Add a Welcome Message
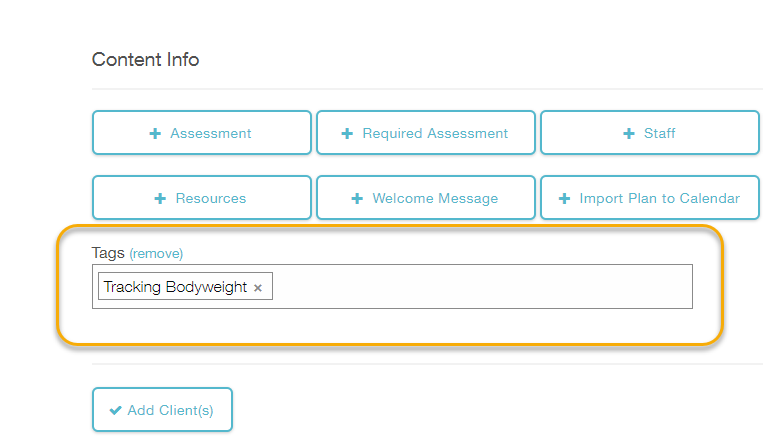 [426, 198]
